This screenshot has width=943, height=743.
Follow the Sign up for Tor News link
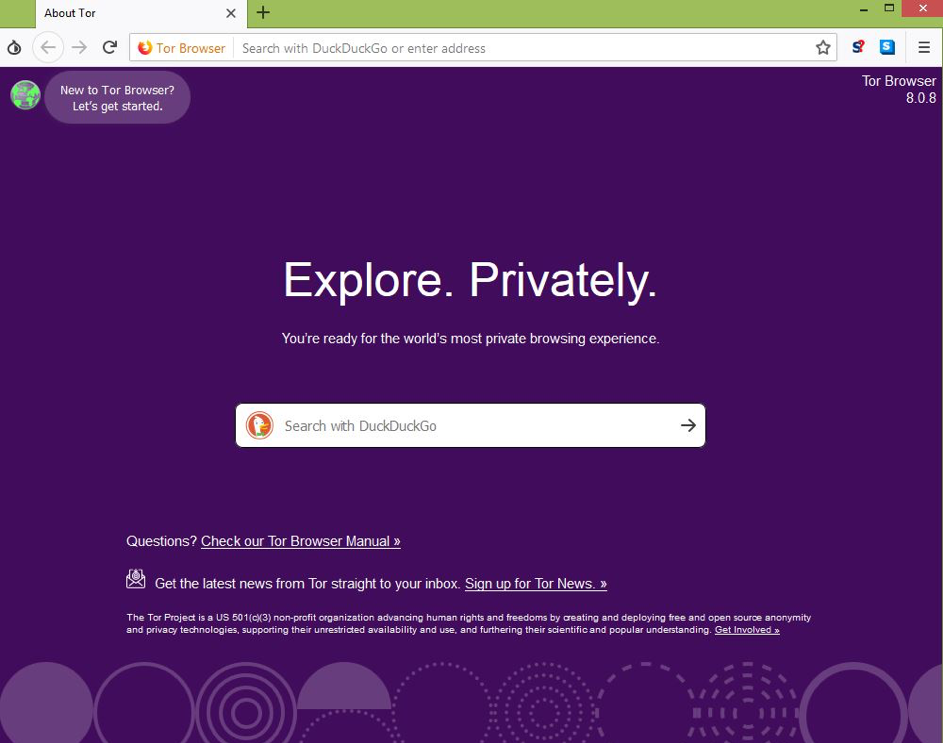tap(536, 583)
